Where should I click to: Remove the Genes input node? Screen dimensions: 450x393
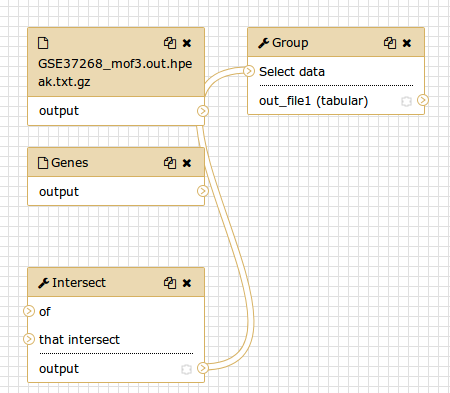click(x=187, y=163)
